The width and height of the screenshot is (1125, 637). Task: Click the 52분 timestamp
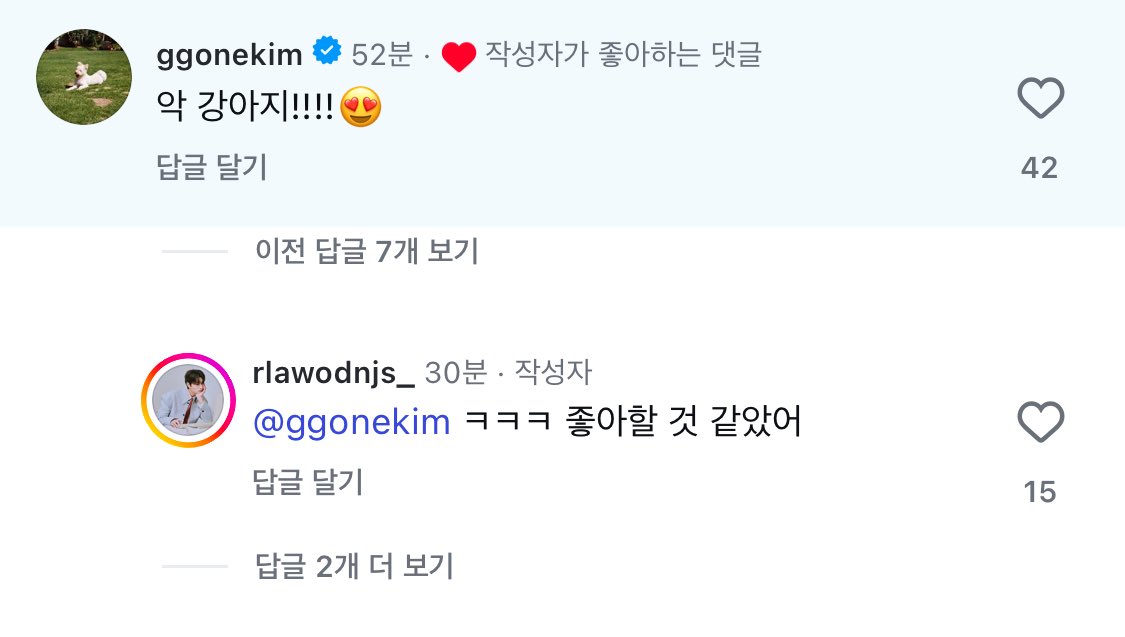coord(382,55)
